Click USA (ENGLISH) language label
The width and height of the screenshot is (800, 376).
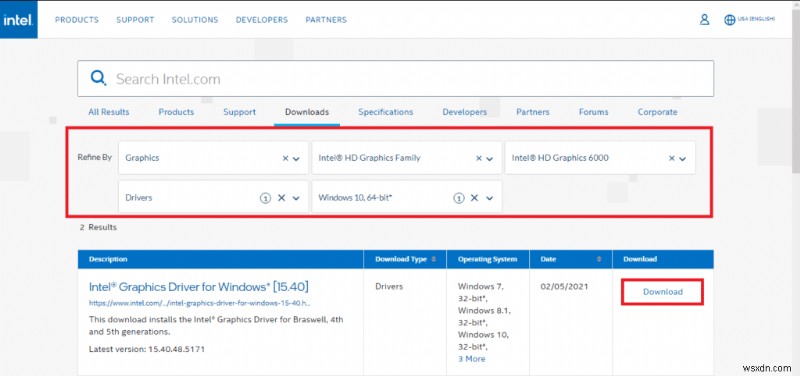coord(756,19)
